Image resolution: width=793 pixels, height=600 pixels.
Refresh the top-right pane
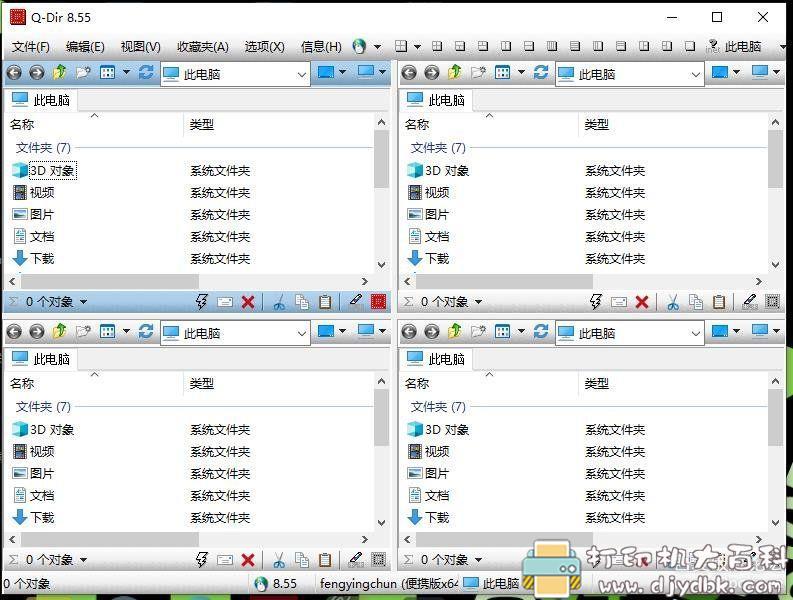pyautogui.click(x=541, y=72)
